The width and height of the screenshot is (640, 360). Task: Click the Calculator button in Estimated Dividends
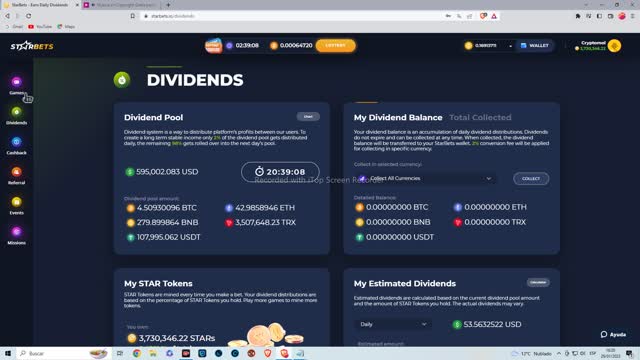(x=538, y=282)
